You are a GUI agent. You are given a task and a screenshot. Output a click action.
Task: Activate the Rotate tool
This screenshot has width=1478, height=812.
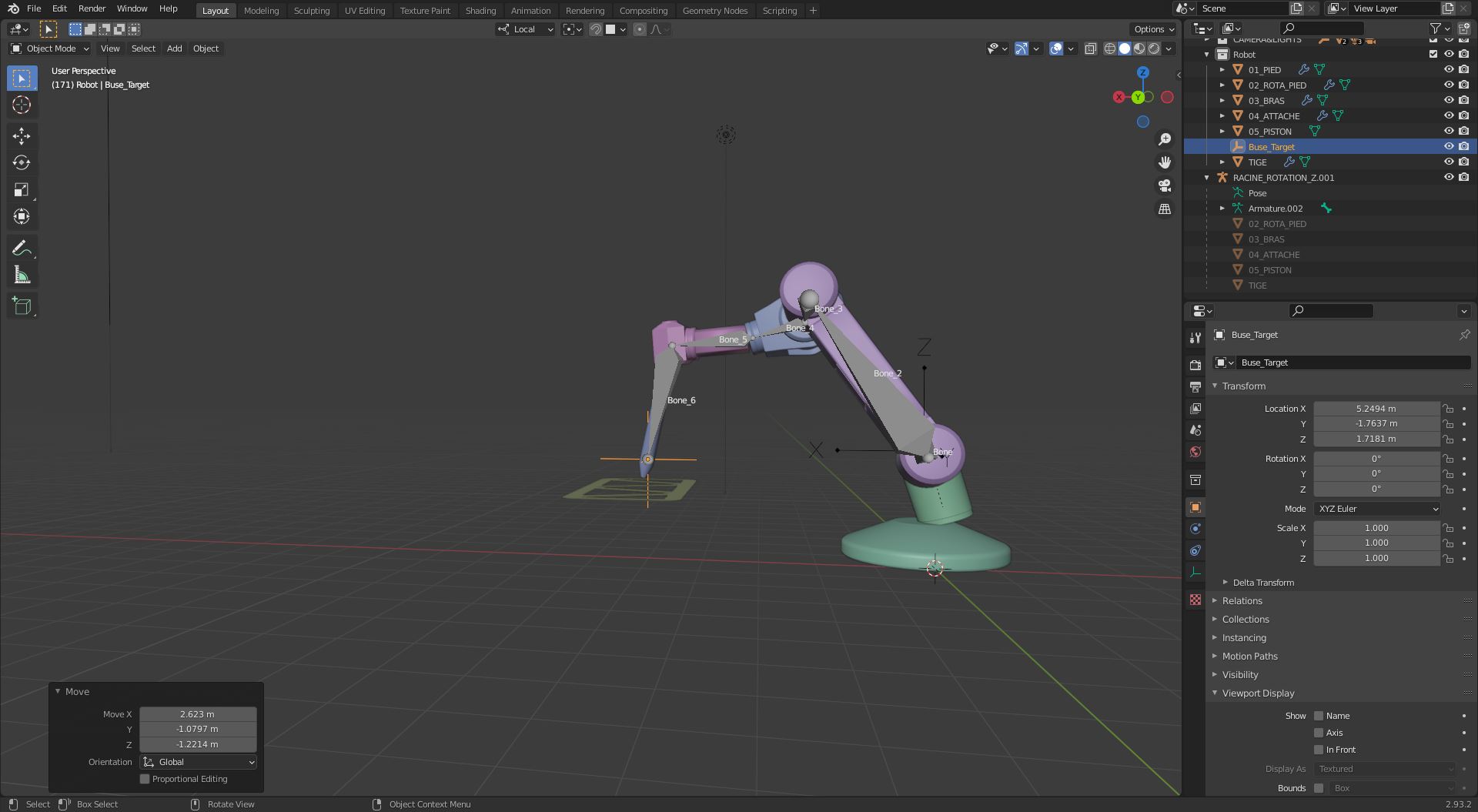(22, 163)
